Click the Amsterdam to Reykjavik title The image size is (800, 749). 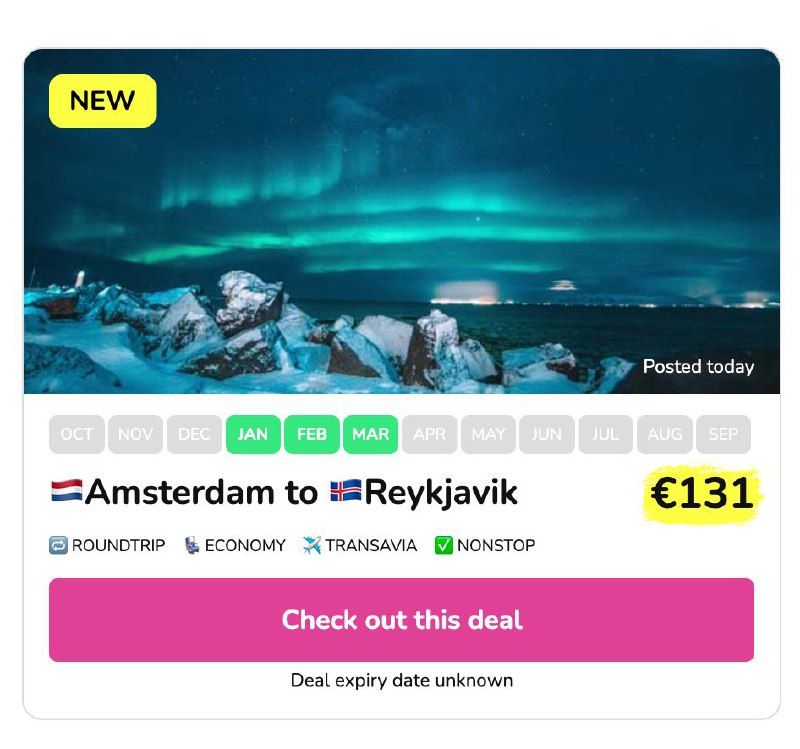(x=285, y=492)
